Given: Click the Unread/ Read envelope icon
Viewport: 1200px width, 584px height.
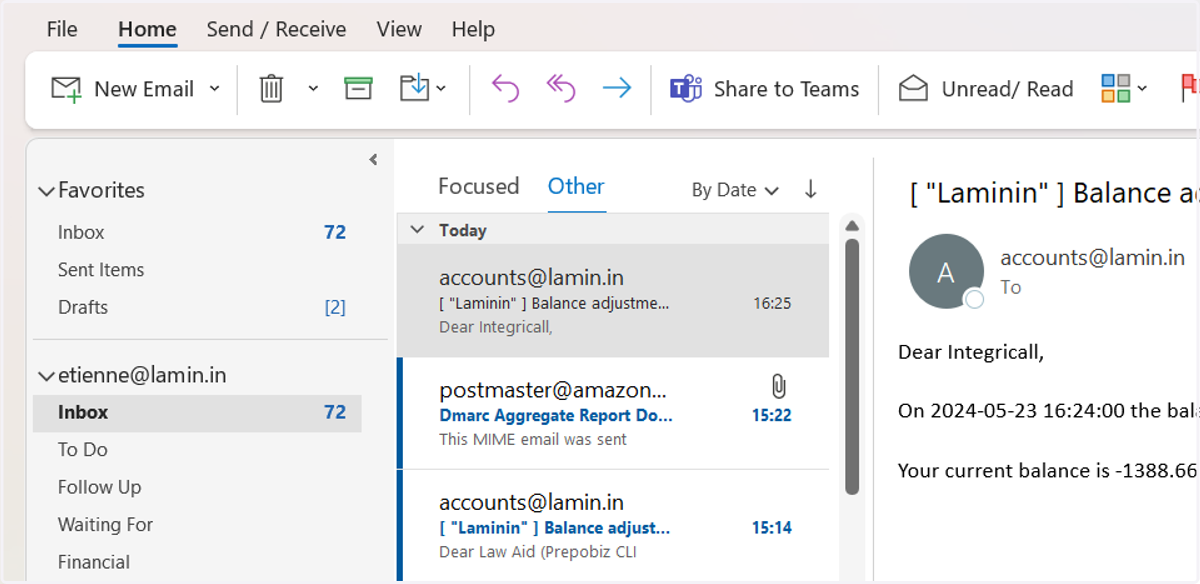Looking at the screenshot, I should [913, 89].
